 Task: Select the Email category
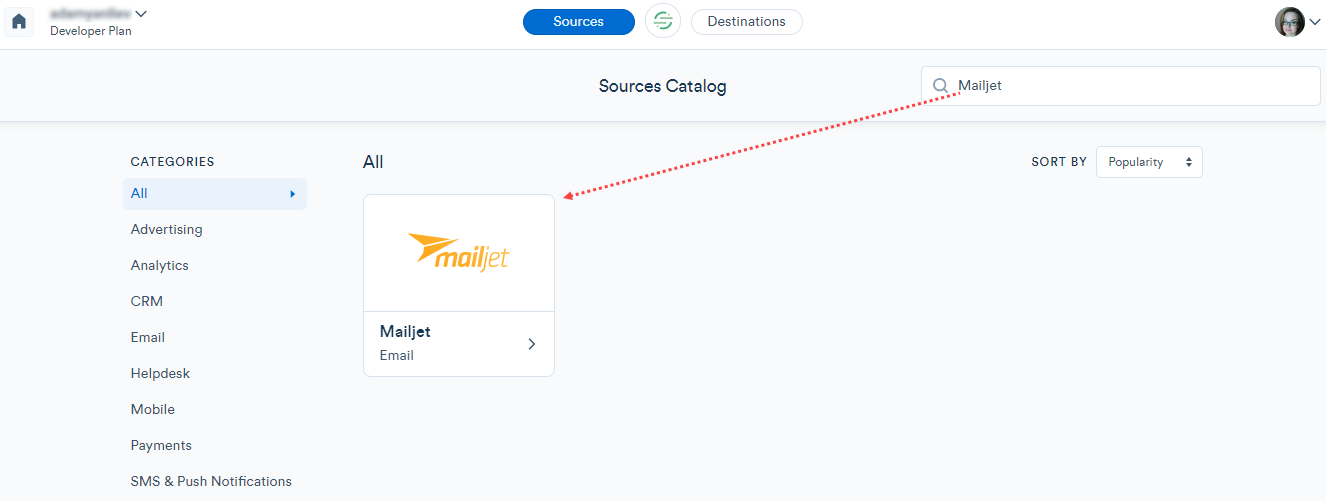click(148, 338)
